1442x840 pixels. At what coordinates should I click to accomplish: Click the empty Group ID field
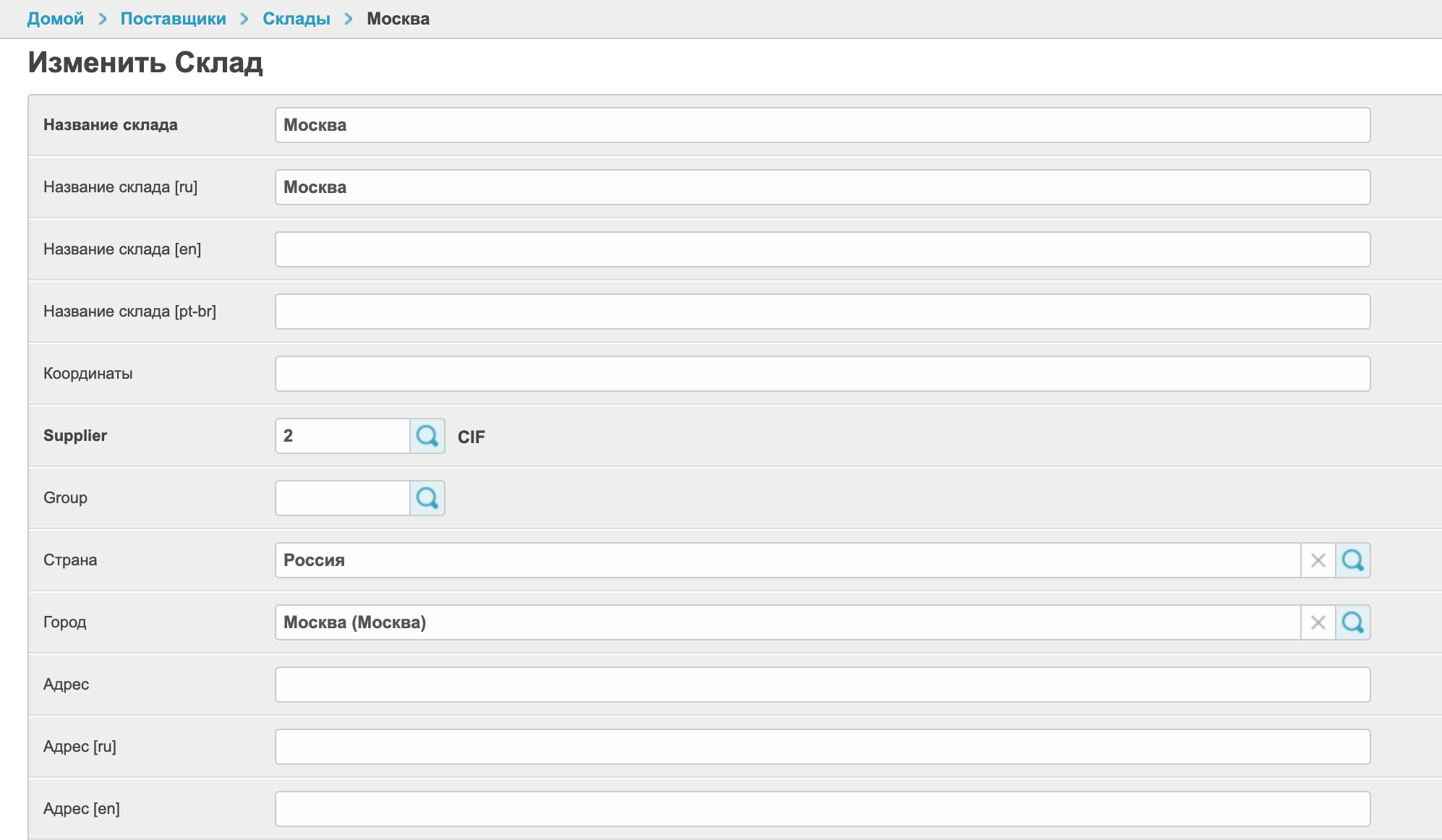pyautogui.click(x=342, y=498)
